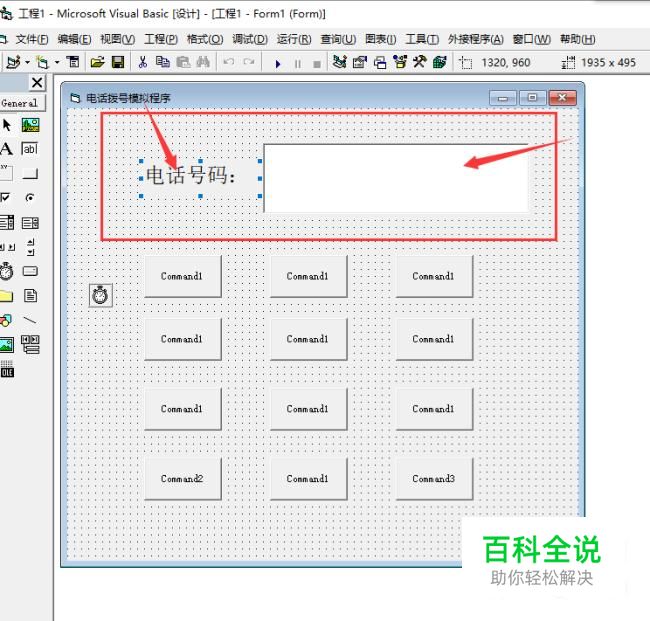The width and height of the screenshot is (650, 621).
Task: Open the 调试(D) menu
Action: pyautogui.click(x=250, y=39)
